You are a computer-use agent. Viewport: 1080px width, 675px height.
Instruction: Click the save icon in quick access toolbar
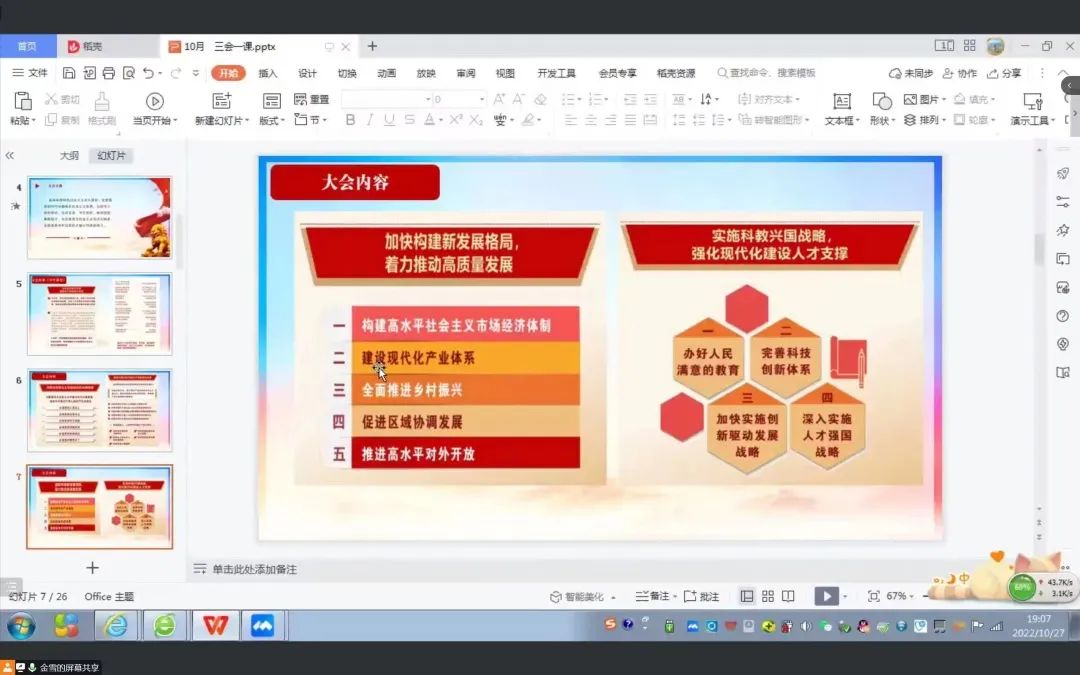69,73
